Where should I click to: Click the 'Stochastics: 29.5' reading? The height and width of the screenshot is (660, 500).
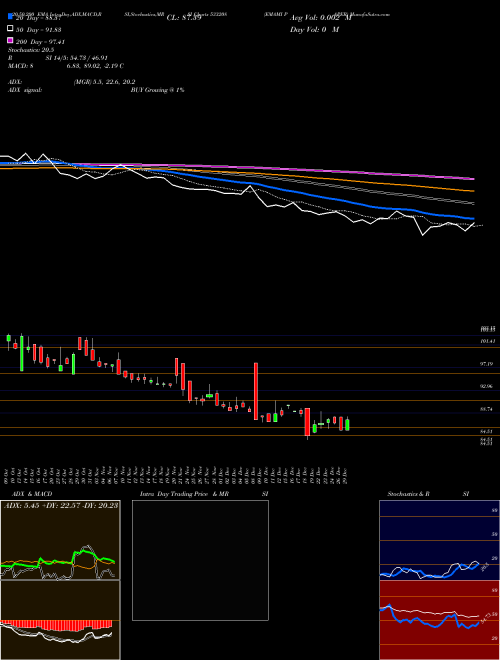point(31,50)
